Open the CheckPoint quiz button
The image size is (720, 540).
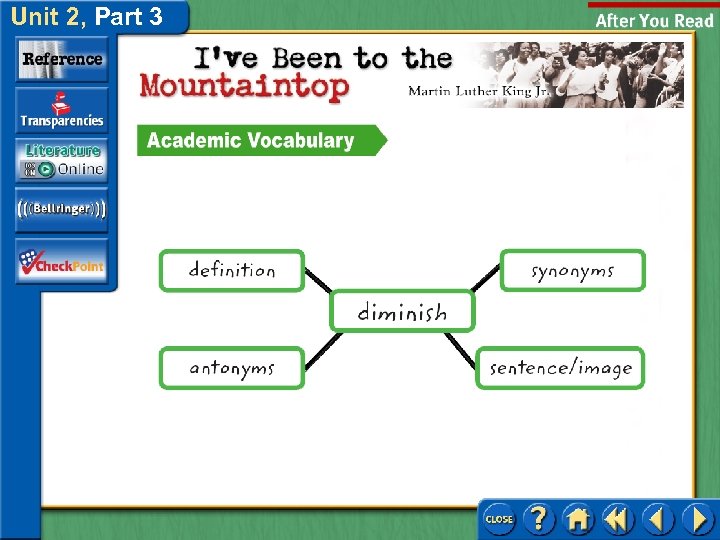(62, 261)
